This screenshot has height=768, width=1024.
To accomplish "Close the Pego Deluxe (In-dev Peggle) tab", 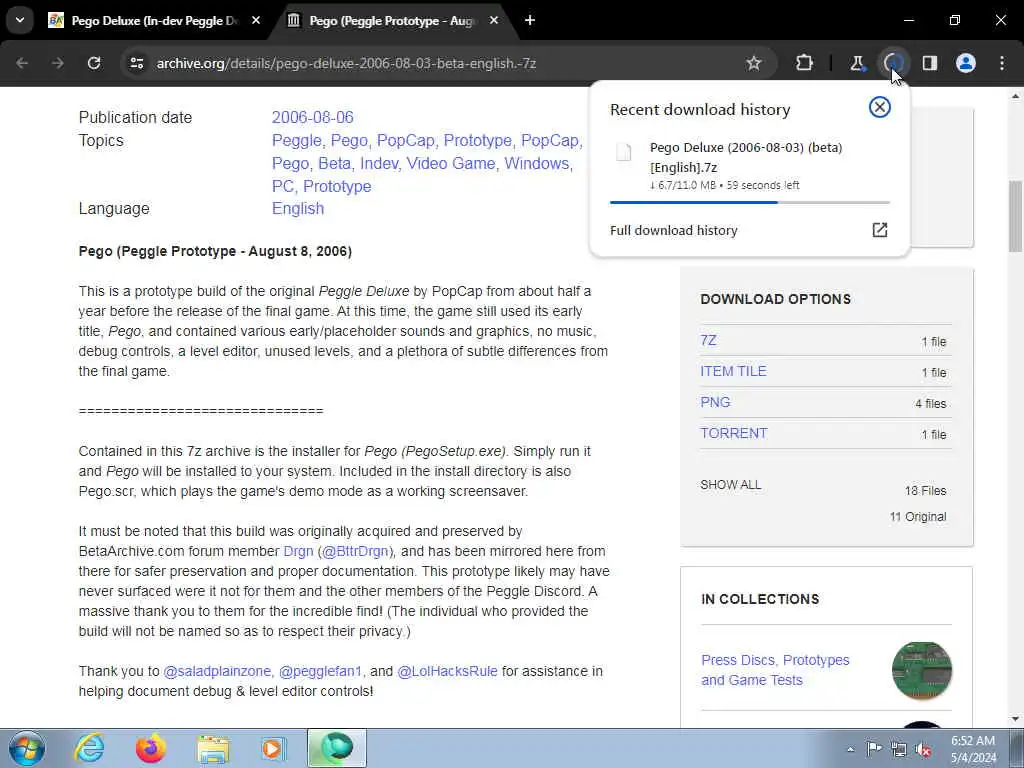I will tap(256, 20).
